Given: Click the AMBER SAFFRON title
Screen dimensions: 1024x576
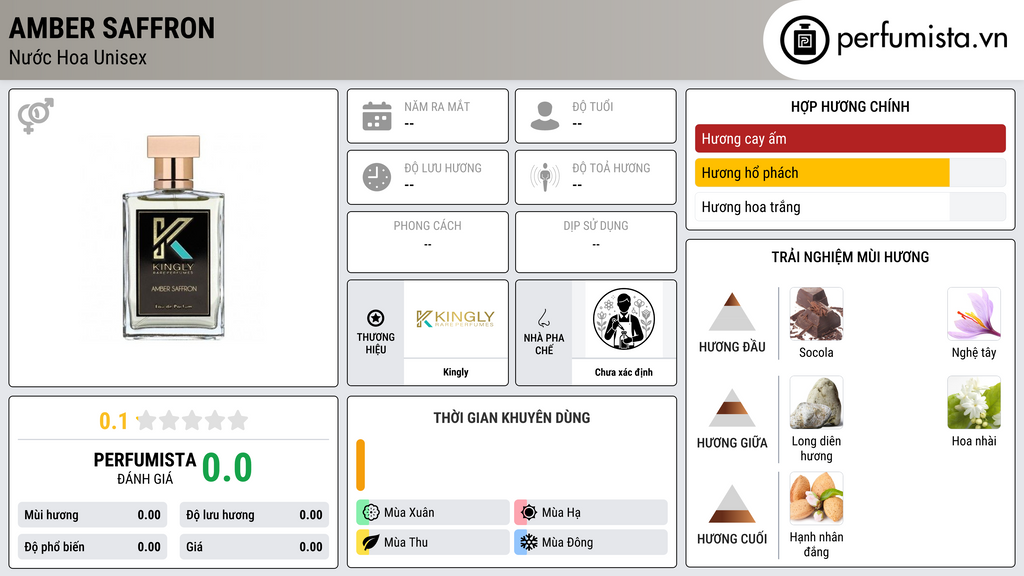Looking at the screenshot, I should tap(112, 28).
